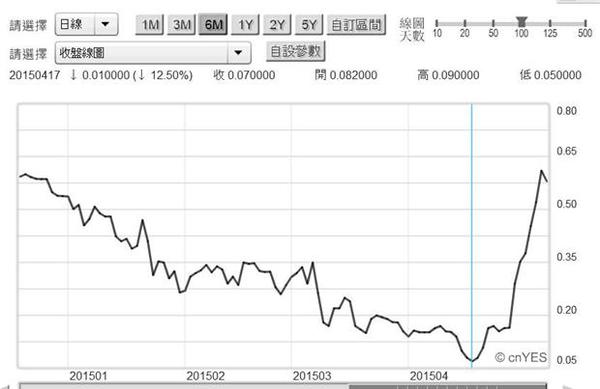Click the closing value 收 0.070000
The height and width of the screenshot is (389, 600).
click(244, 75)
